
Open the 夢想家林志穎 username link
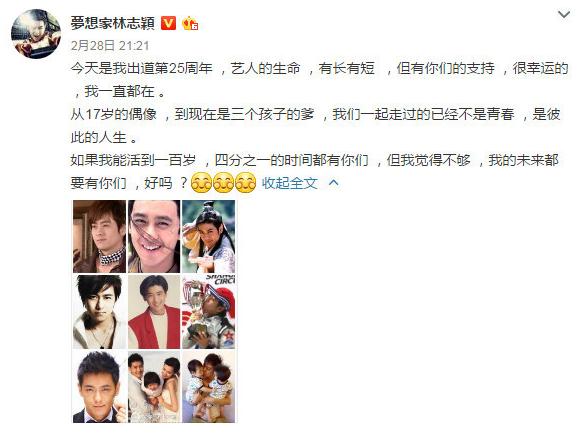[112, 23]
